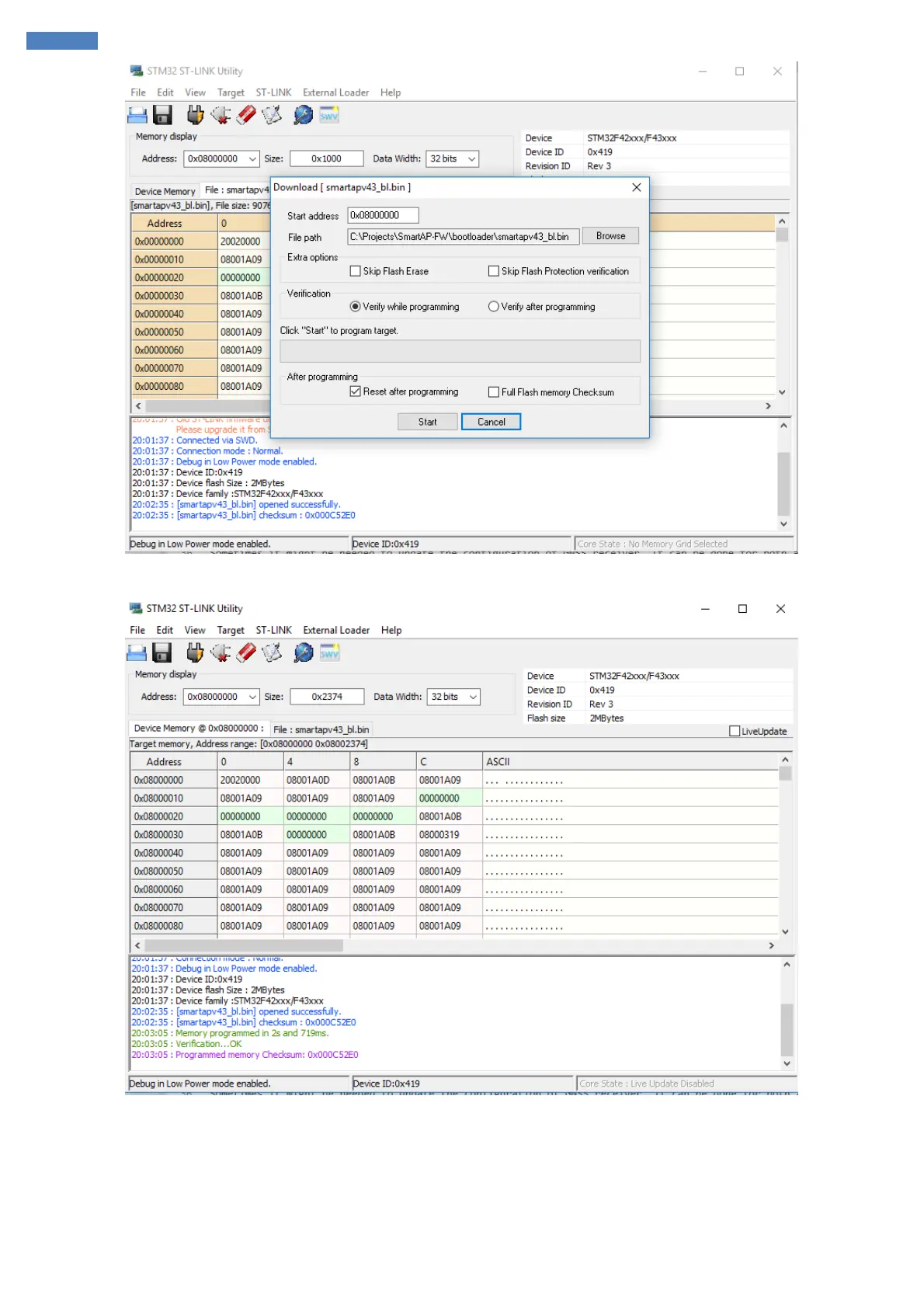Uncheck Reset after programming
The image size is (924, 1308).
point(356,391)
